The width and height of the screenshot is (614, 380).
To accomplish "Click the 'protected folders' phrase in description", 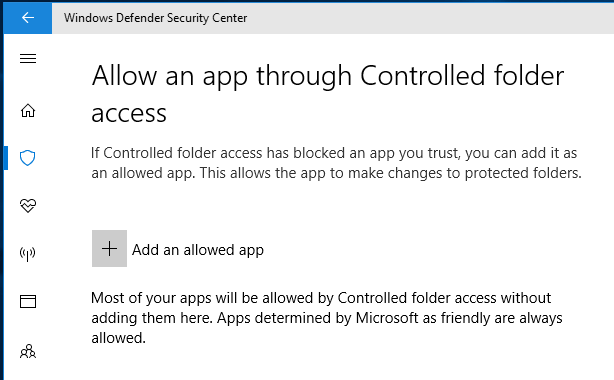I will coord(523,173).
